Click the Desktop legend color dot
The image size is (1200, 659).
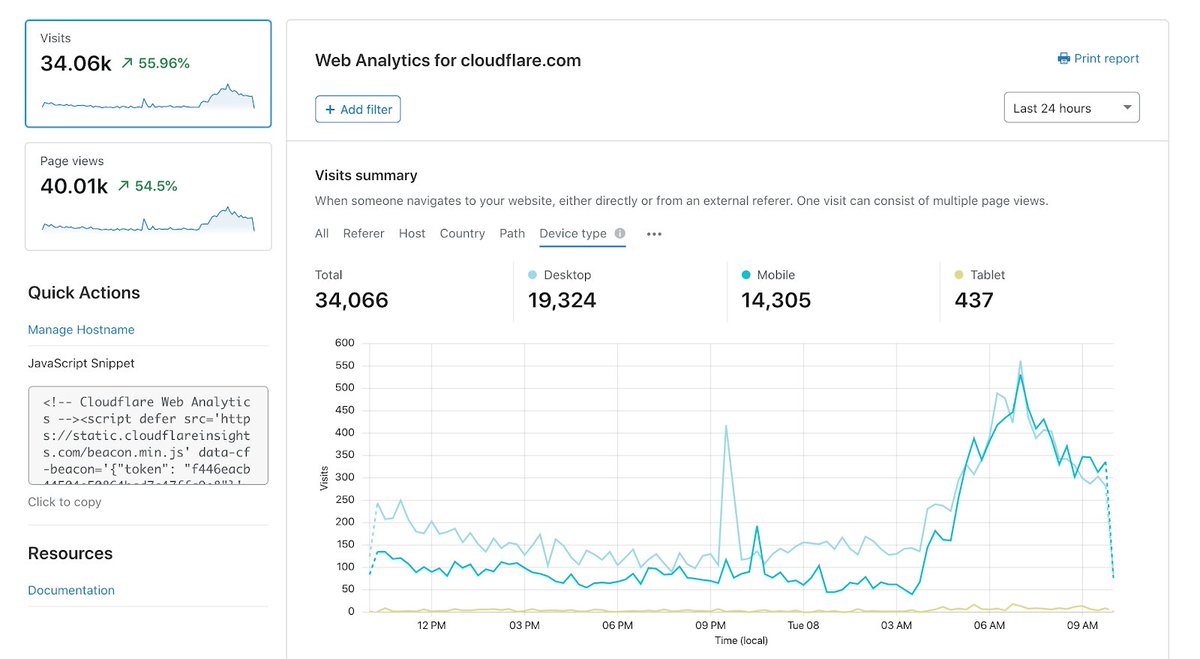534,274
